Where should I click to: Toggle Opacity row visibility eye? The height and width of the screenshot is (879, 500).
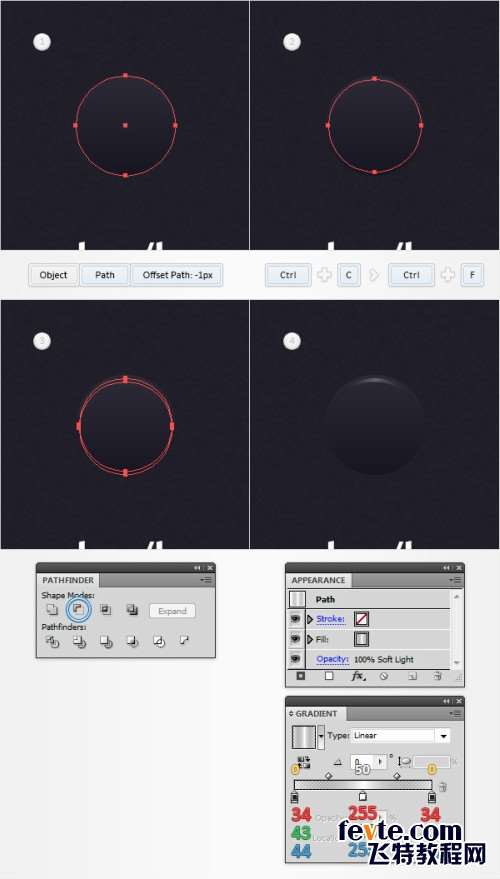click(295, 659)
